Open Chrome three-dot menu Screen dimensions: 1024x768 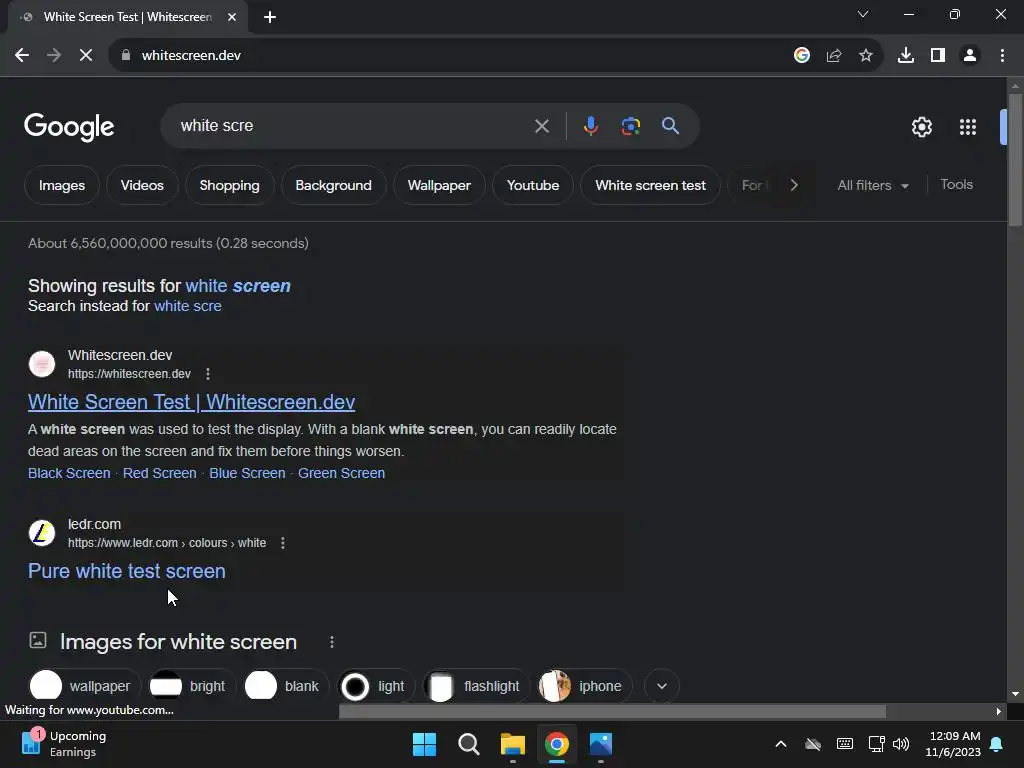tap(1002, 56)
